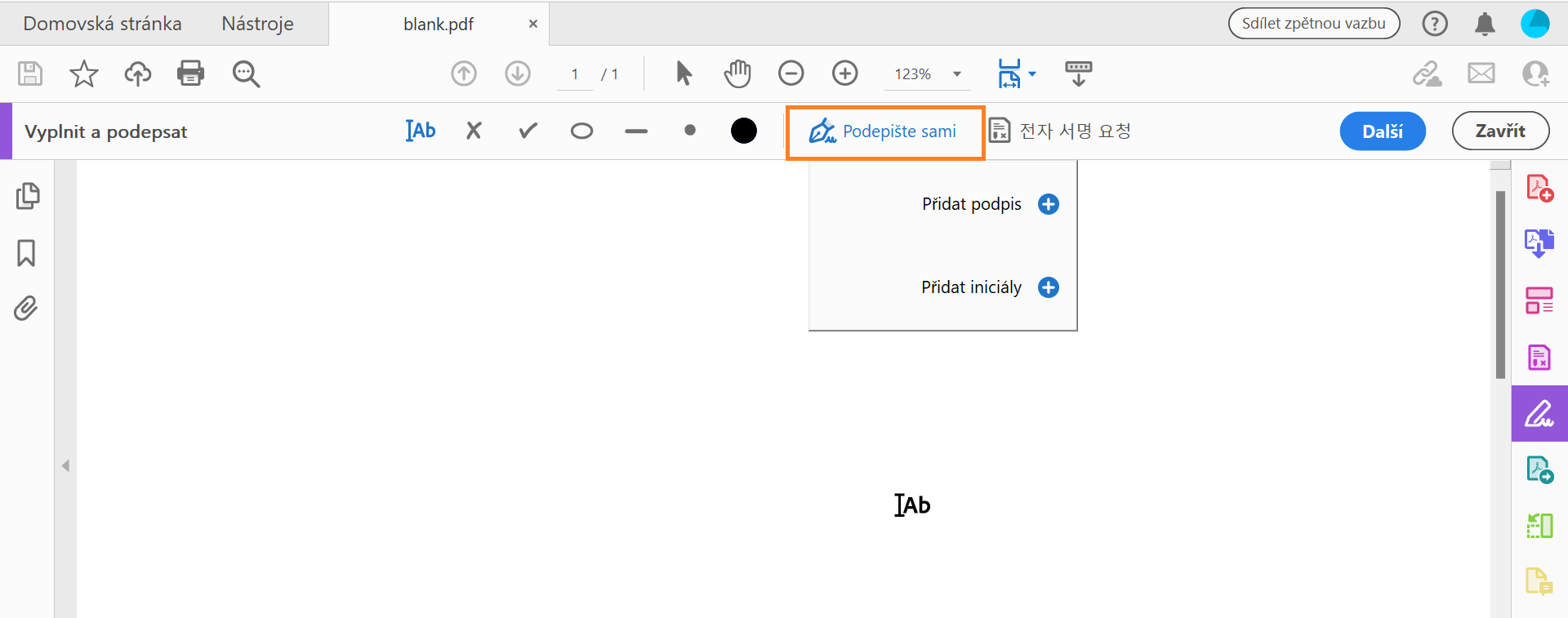Open the Podepište sami sign menu

(885, 132)
